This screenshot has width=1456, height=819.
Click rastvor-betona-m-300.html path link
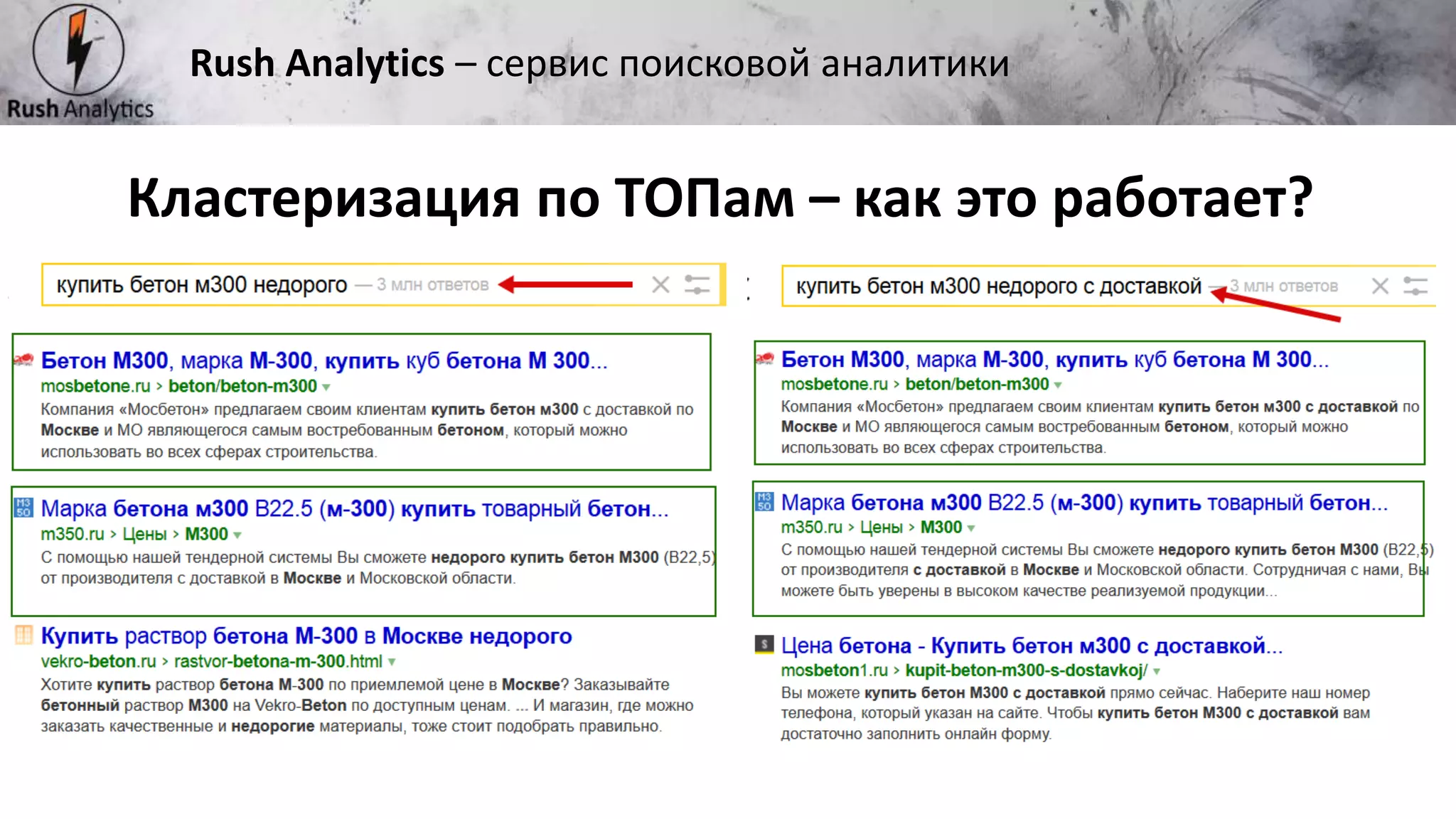click(278, 661)
